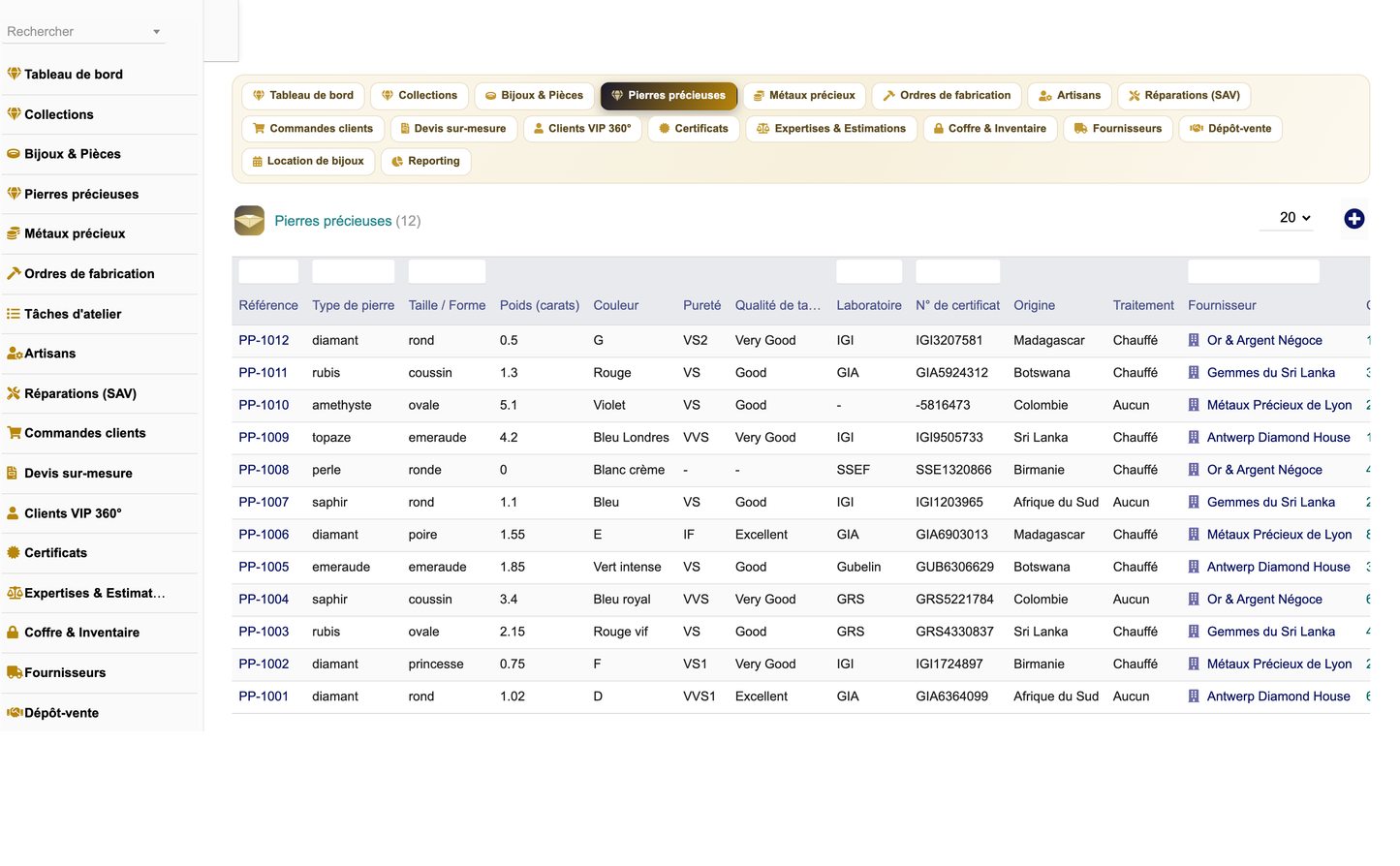Click the hammer icon beside Ordres de fabrication in sidebar

tap(14, 273)
